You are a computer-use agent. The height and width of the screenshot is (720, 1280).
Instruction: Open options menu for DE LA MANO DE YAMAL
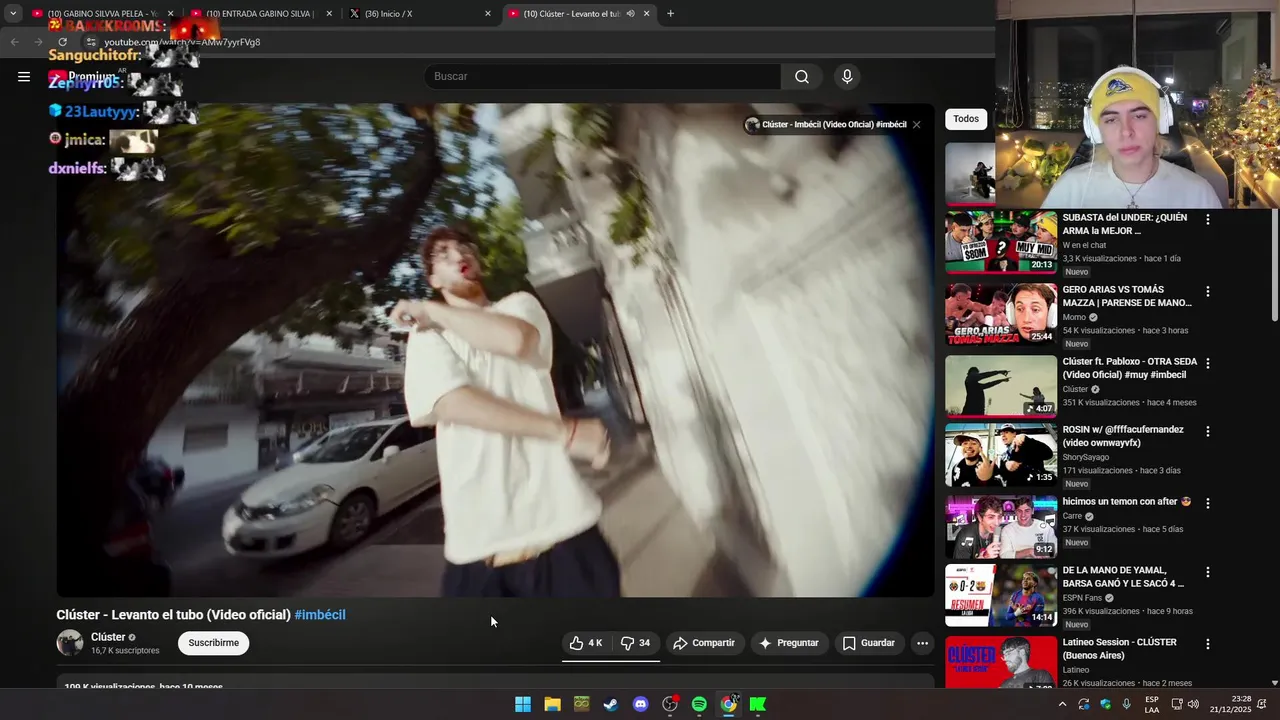tap(1208, 572)
